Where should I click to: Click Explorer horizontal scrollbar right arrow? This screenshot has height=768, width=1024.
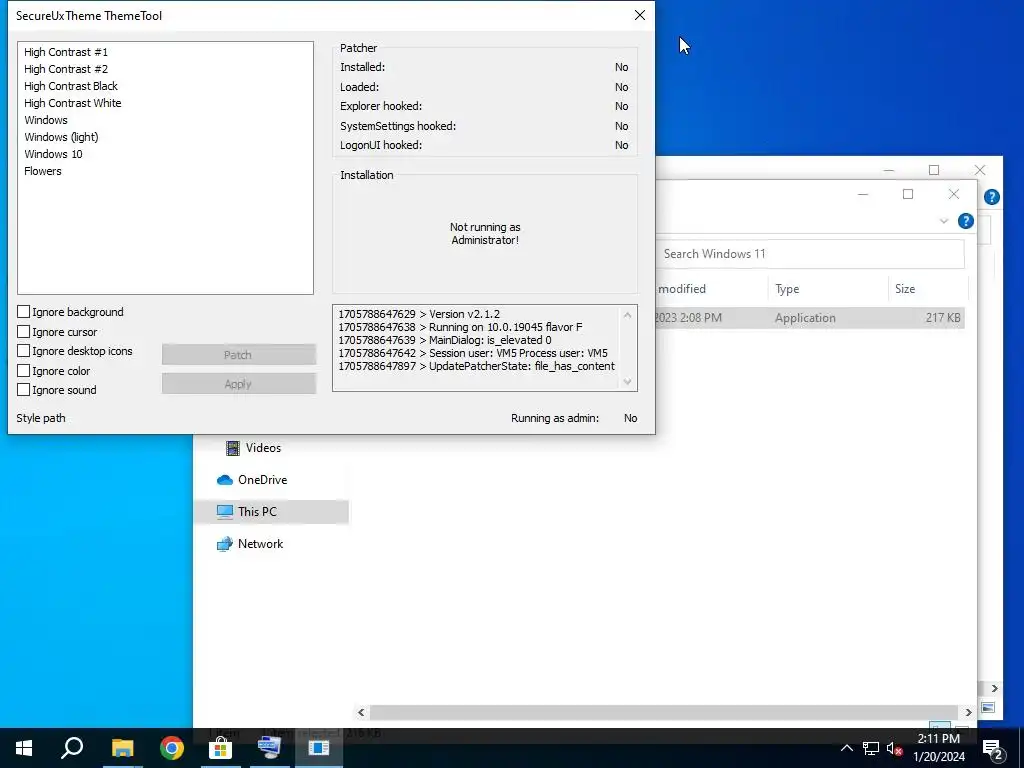[968, 712]
